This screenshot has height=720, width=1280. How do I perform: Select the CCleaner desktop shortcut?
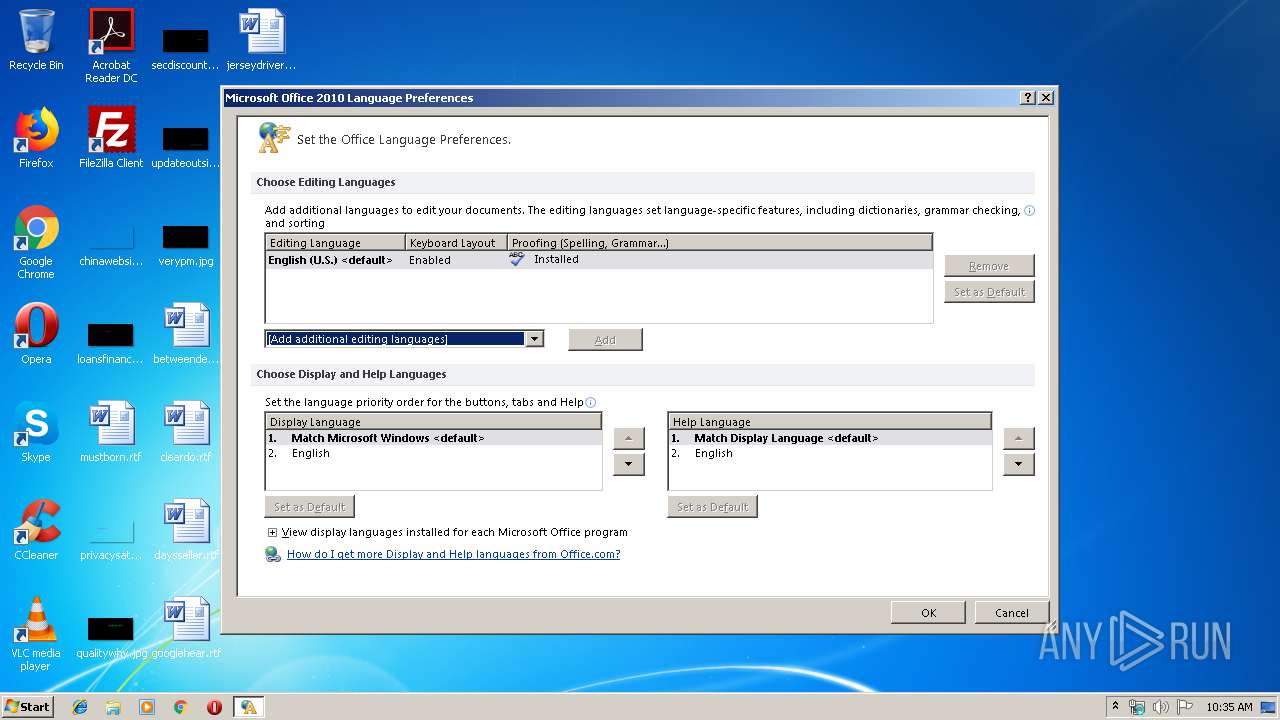pyautogui.click(x=36, y=530)
